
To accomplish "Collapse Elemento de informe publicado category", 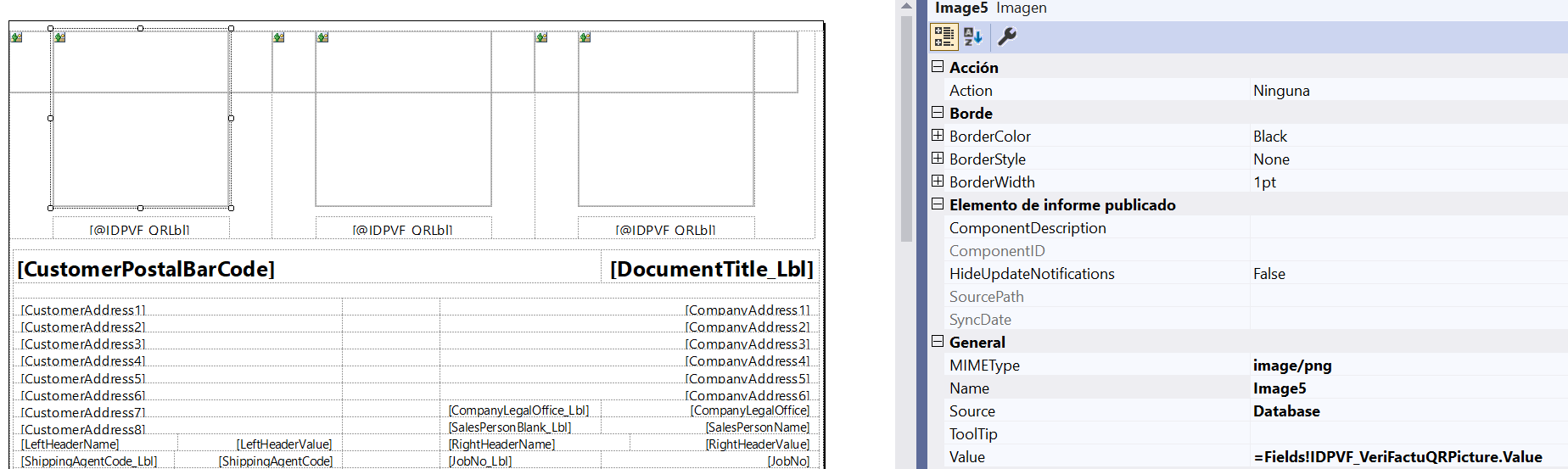I will coord(938,204).
